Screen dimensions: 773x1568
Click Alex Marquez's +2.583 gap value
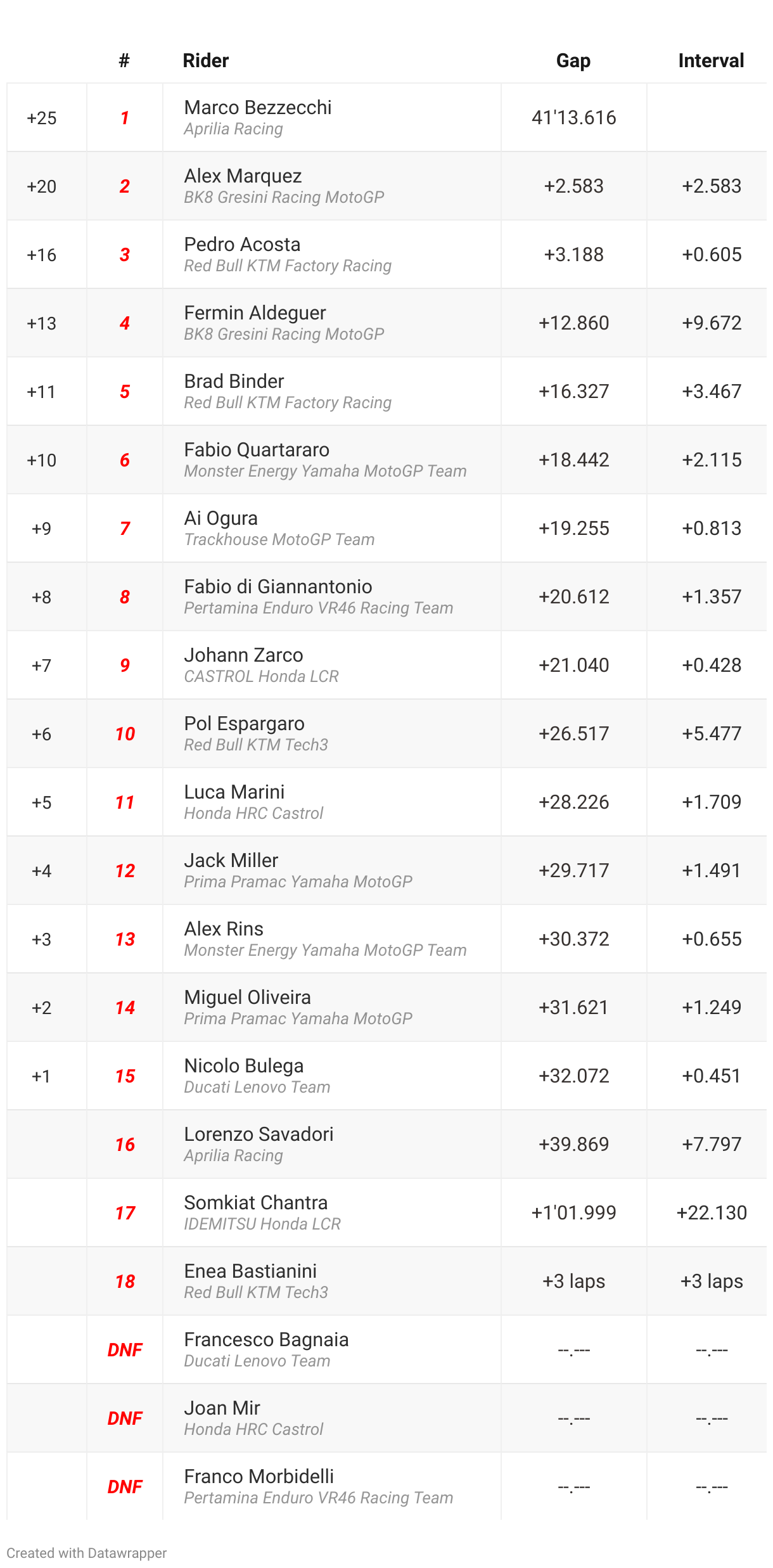pos(573,186)
